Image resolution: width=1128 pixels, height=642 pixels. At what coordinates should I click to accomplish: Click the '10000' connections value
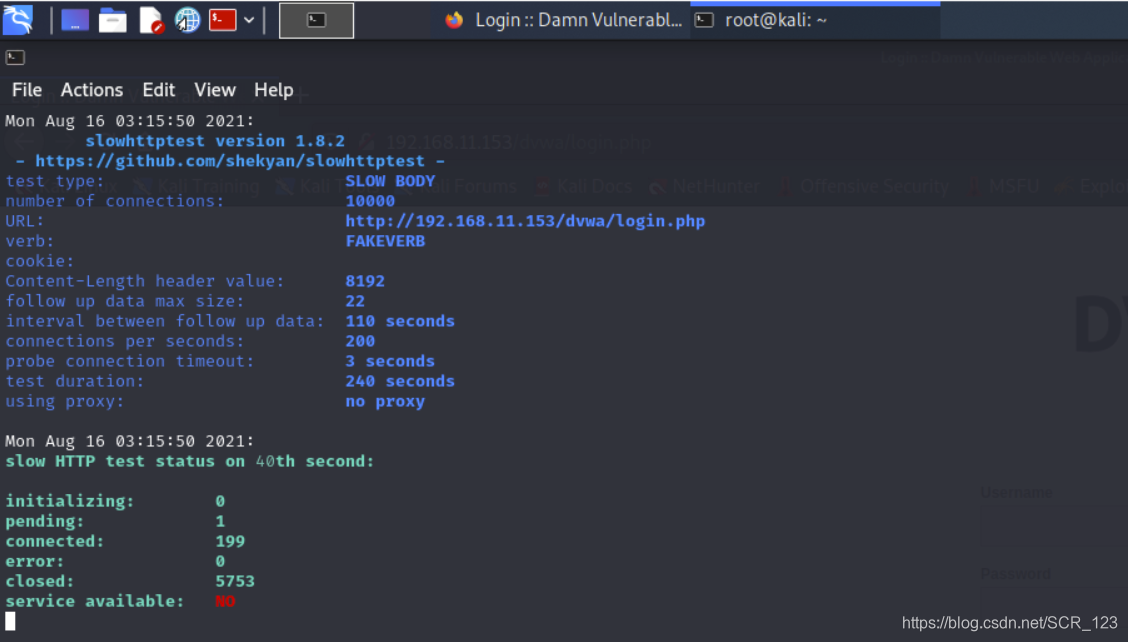tap(370, 201)
